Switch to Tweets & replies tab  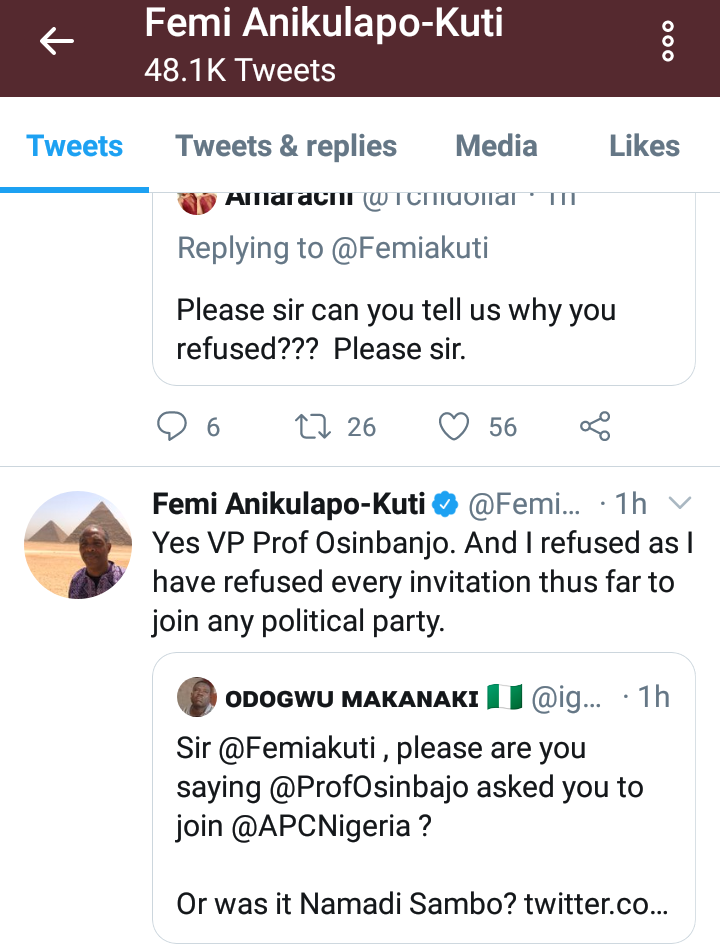click(286, 146)
